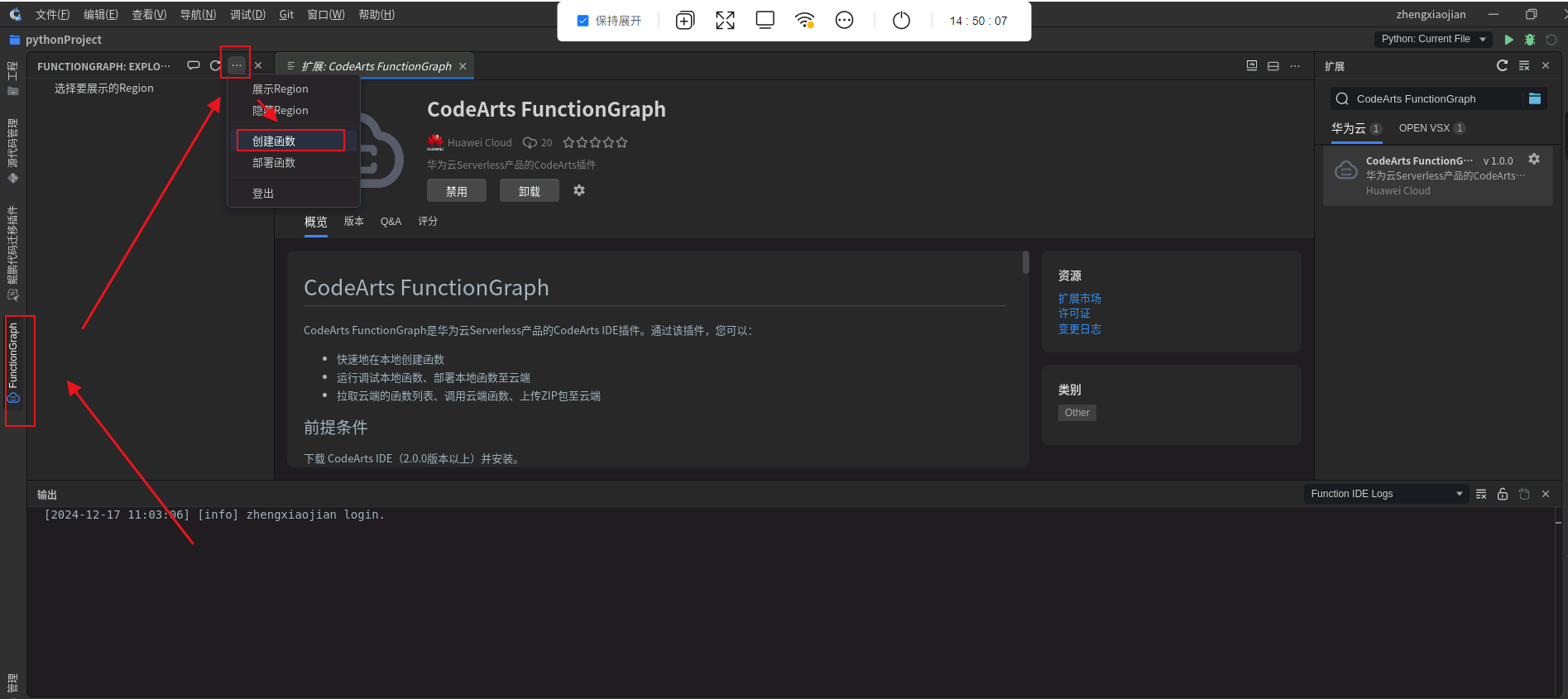Click the editor preview icon beside split layout
The image size is (1568, 699).
point(1252,65)
